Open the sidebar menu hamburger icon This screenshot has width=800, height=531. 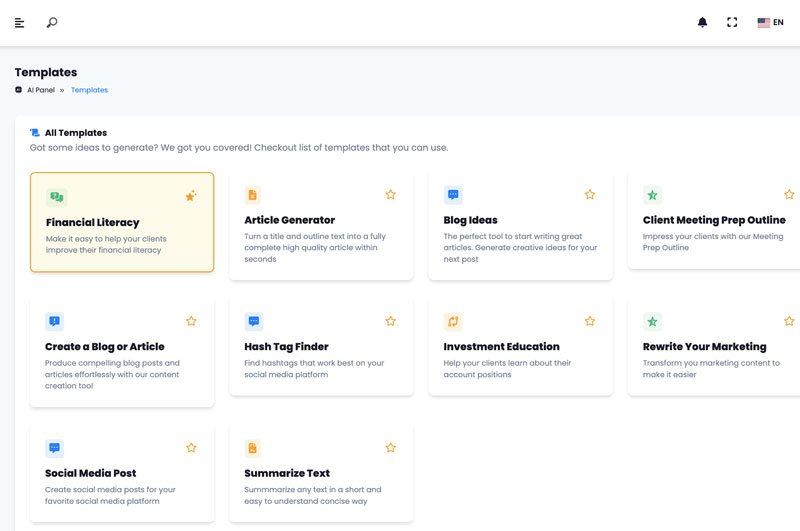(x=19, y=23)
